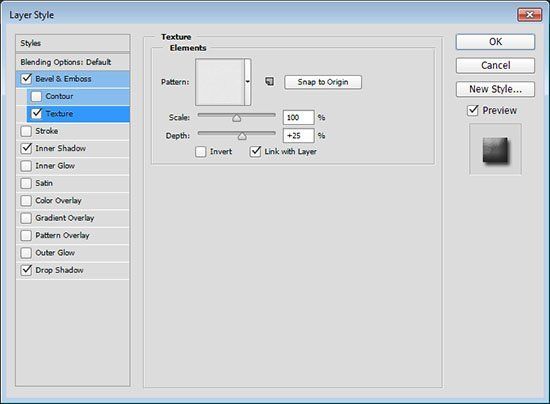This screenshot has width=550, height=404.
Task: Disable the Inner Shadow checkbox
Action: [26, 148]
